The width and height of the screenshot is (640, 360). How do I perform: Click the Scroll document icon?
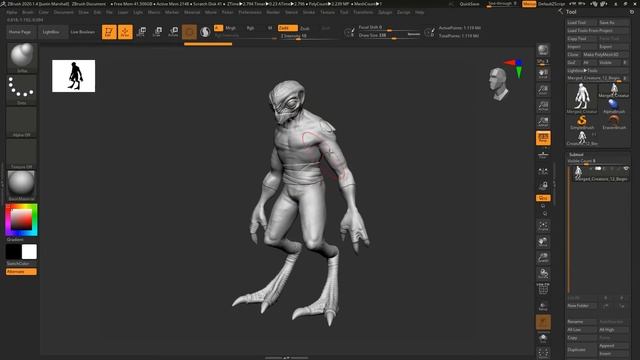pyautogui.click(x=543, y=73)
